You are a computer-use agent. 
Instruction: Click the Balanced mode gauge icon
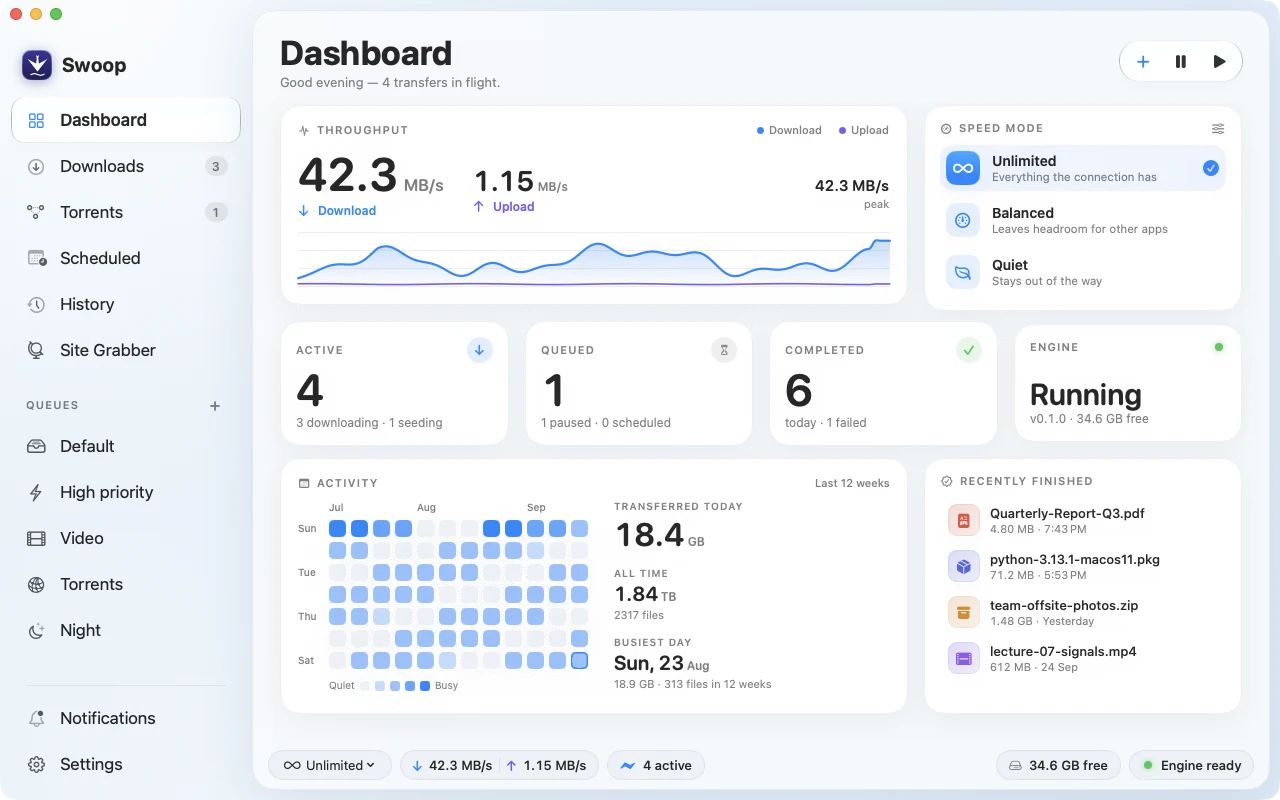click(963, 220)
